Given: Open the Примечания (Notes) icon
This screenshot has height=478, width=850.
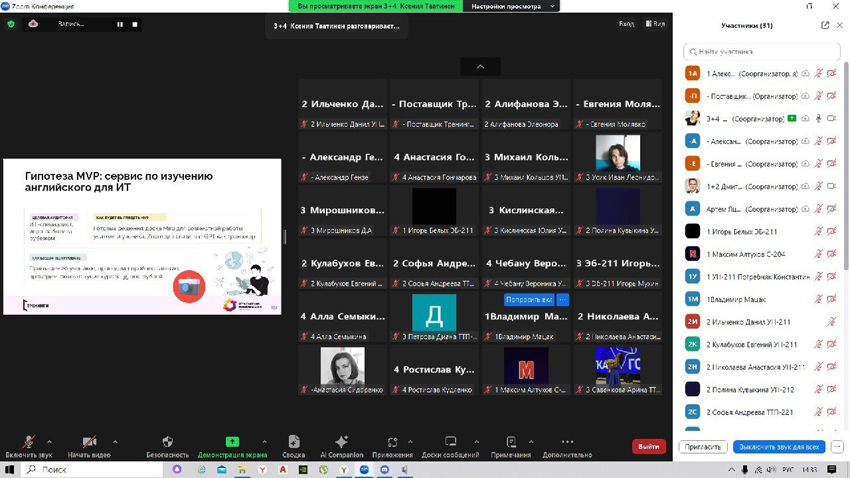Looking at the screenshot, I should click(x=511, y=442).
